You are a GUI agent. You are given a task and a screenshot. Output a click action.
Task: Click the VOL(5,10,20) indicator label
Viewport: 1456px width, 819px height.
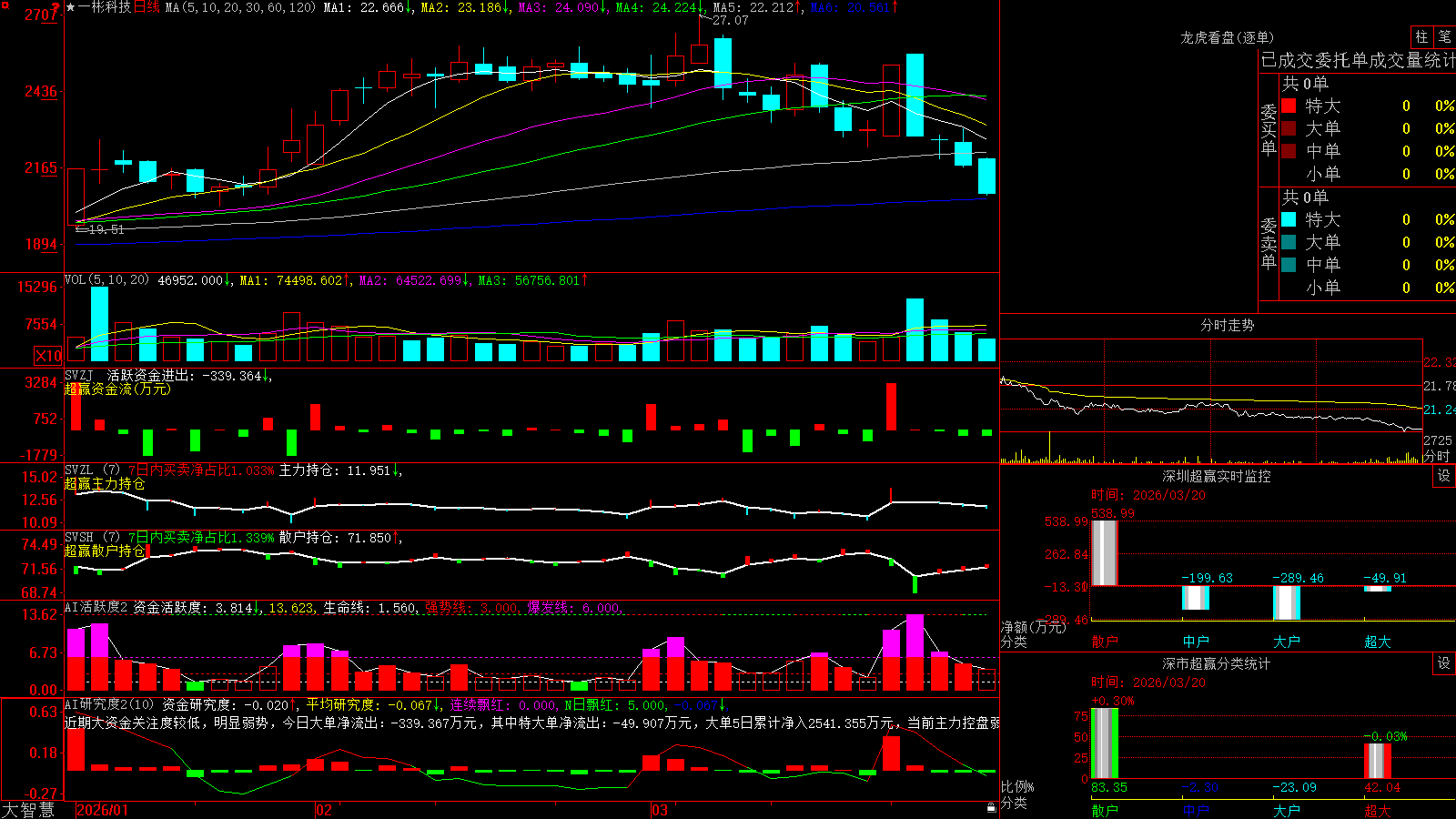point(106,280)
